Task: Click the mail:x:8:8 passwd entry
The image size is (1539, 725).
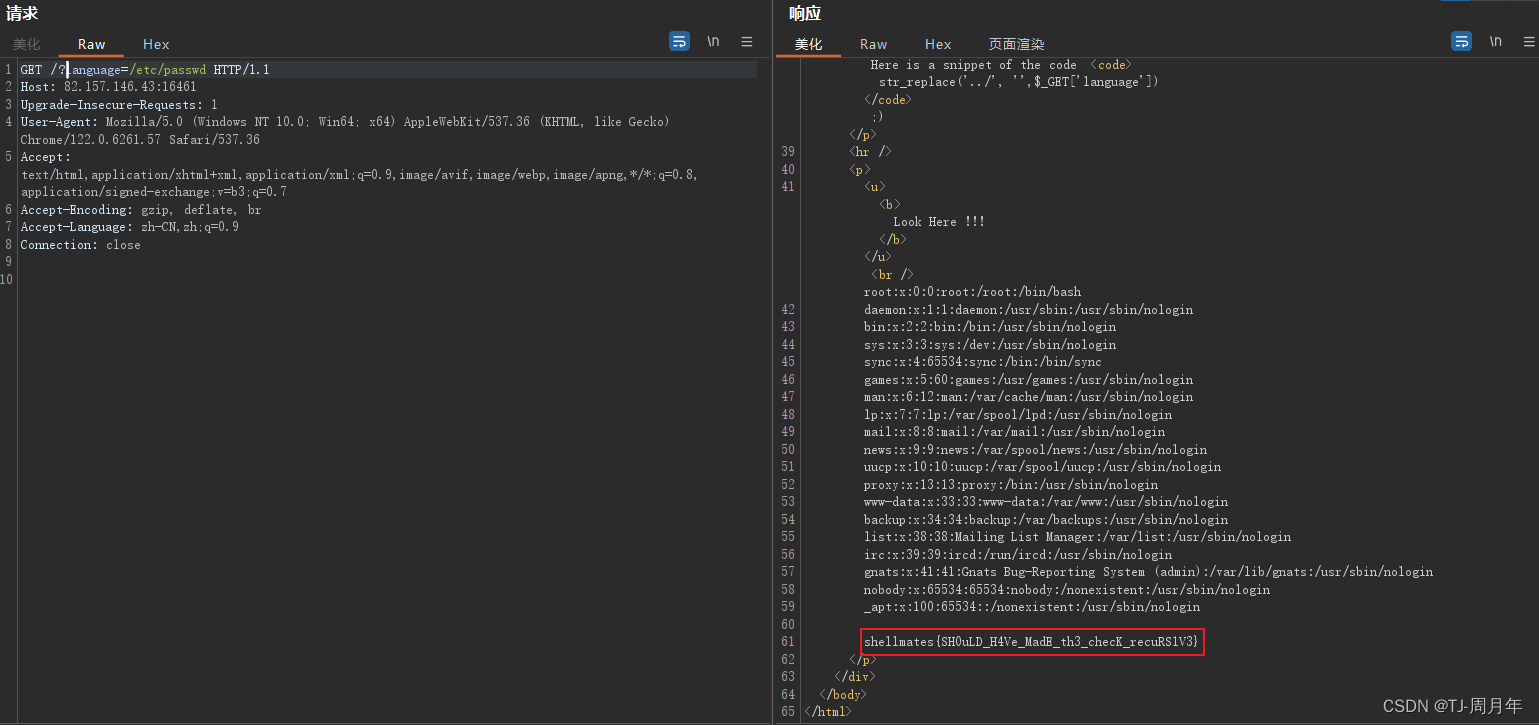Action: [x=1015, y=432]
